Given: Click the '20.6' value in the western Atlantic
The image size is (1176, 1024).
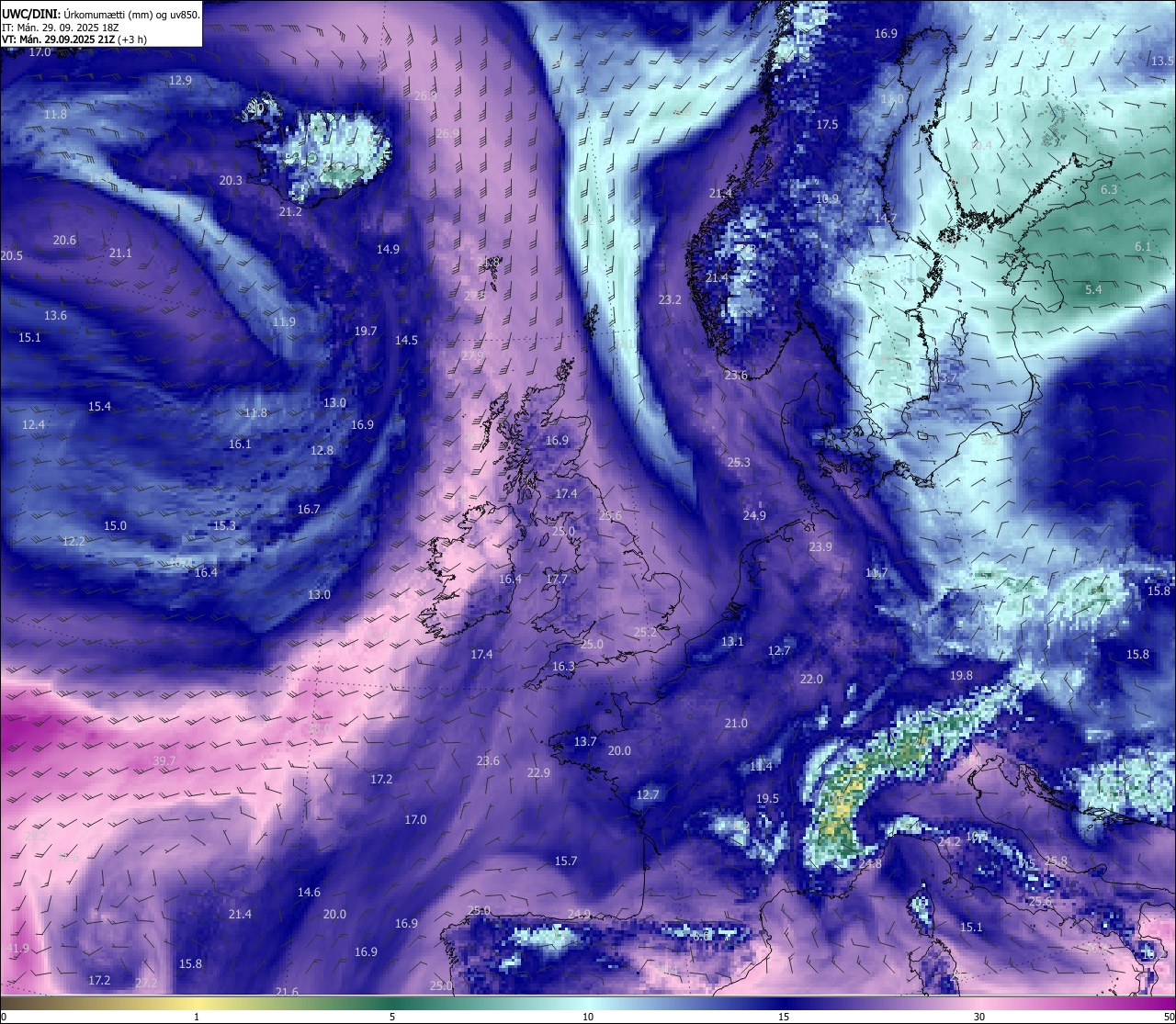Looking at the screenshot, I should (x=64, y=241).
